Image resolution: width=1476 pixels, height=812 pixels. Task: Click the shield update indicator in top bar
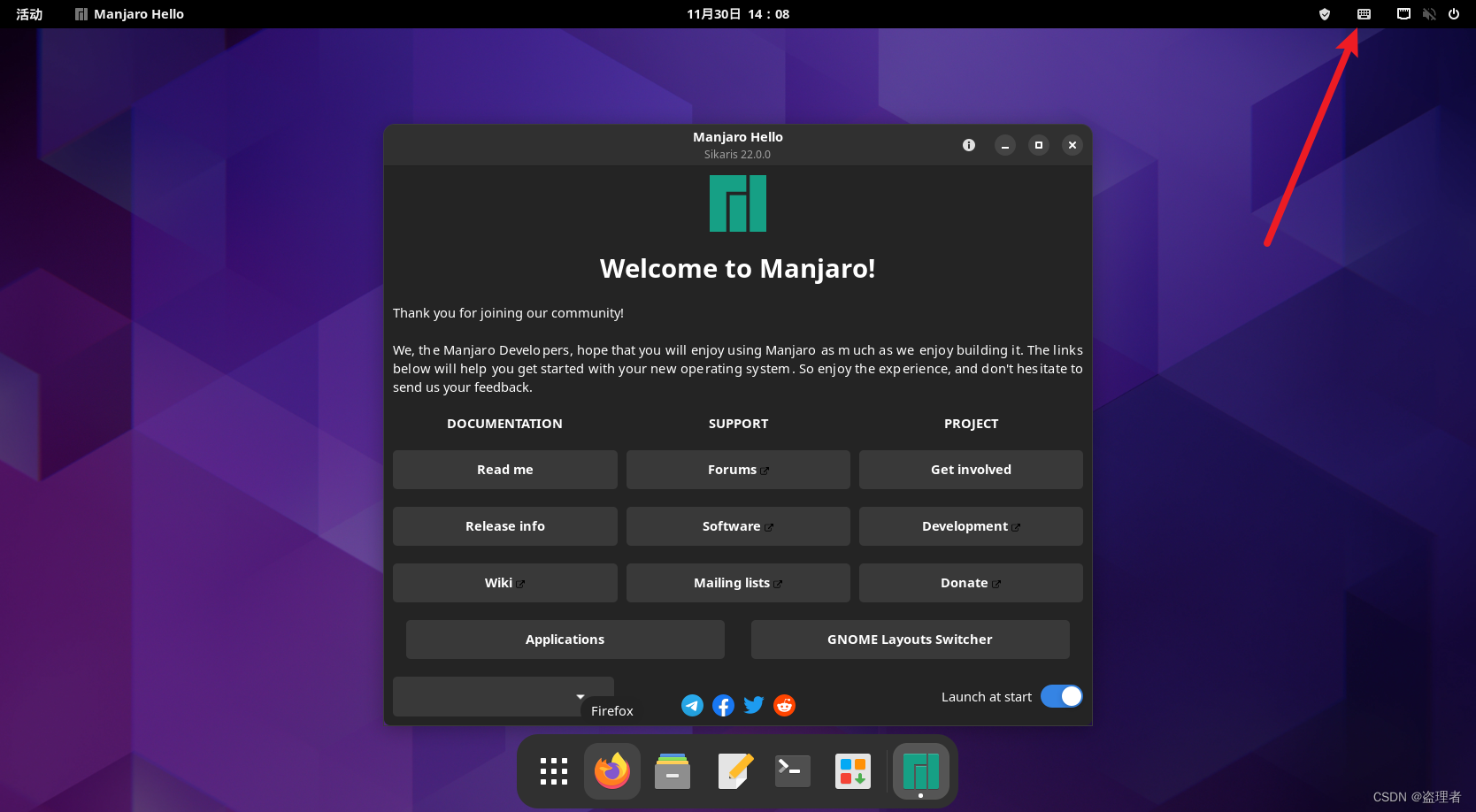point(1325,14)
